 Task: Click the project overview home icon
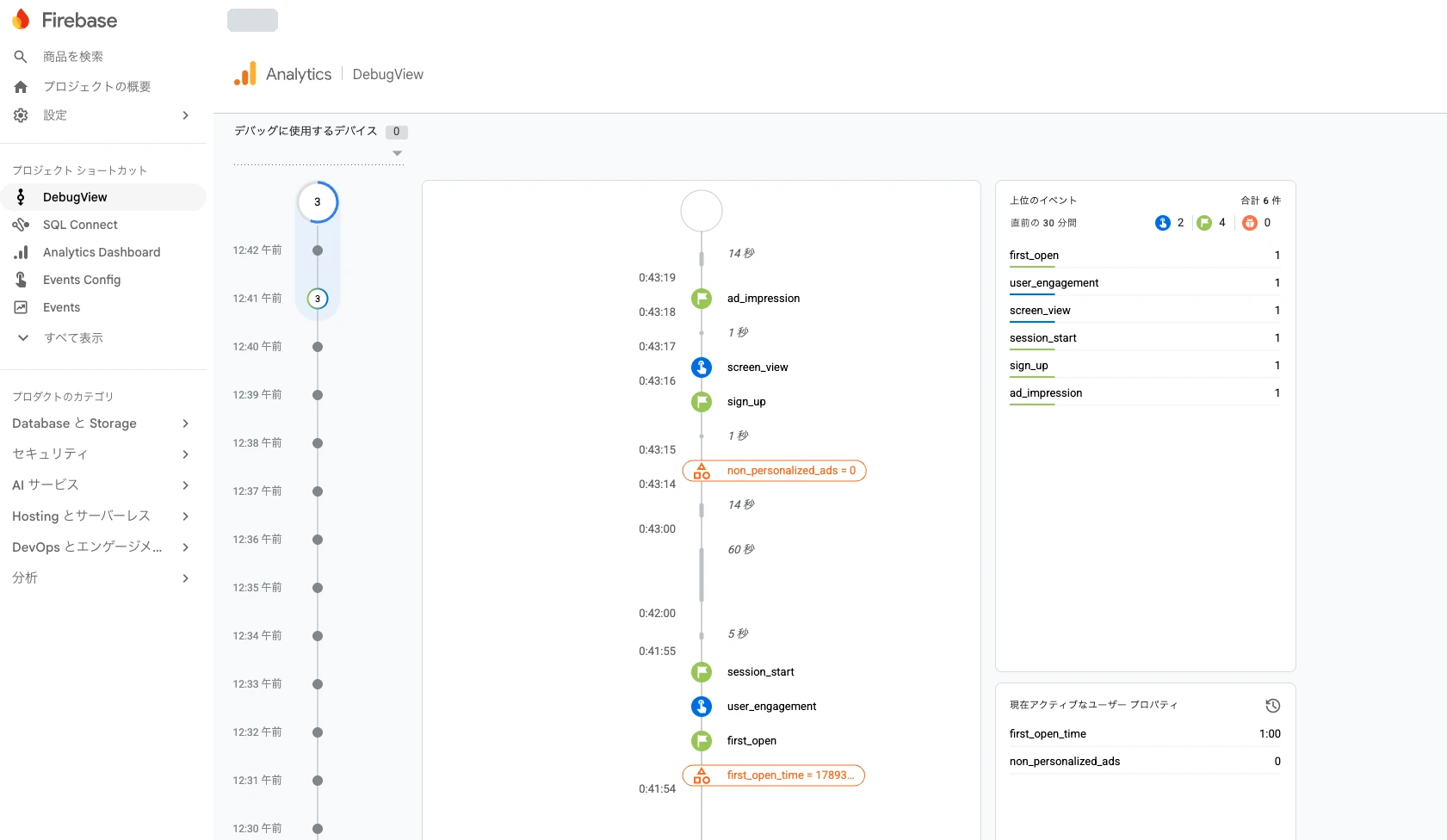tap(21, 86)
